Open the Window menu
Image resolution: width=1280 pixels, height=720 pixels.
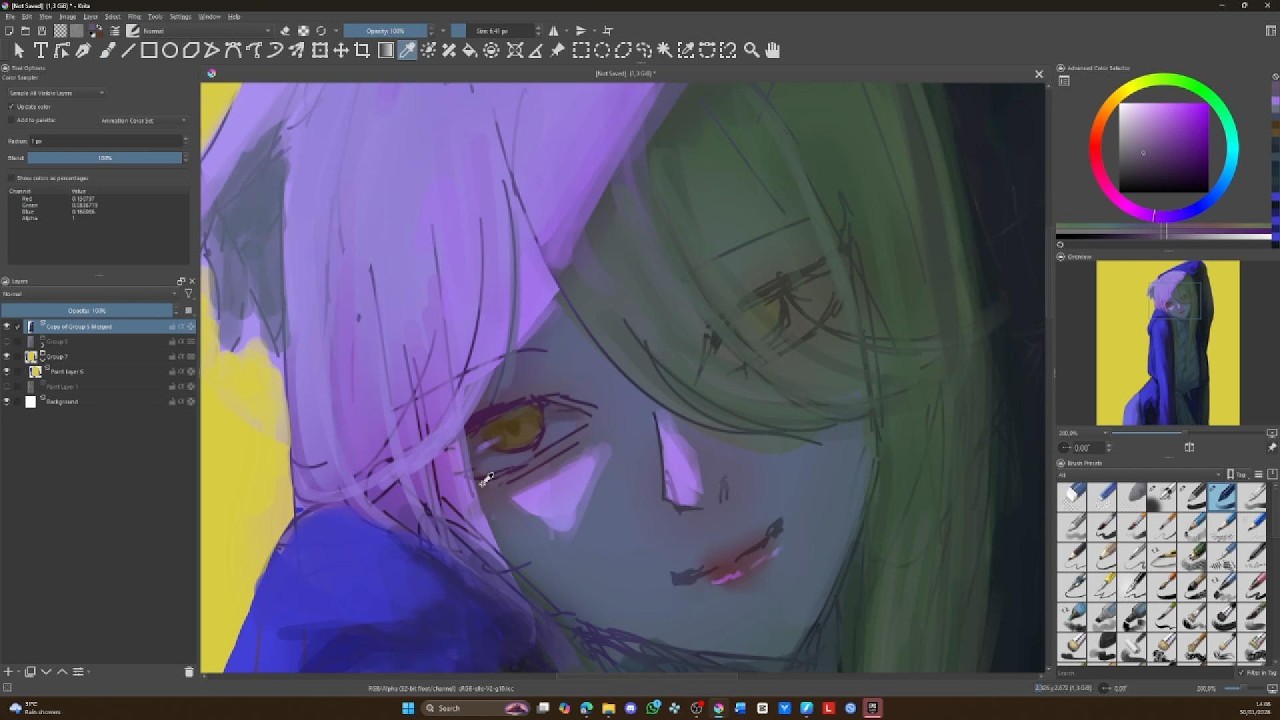pyautogui.click(x=209, y=17)
